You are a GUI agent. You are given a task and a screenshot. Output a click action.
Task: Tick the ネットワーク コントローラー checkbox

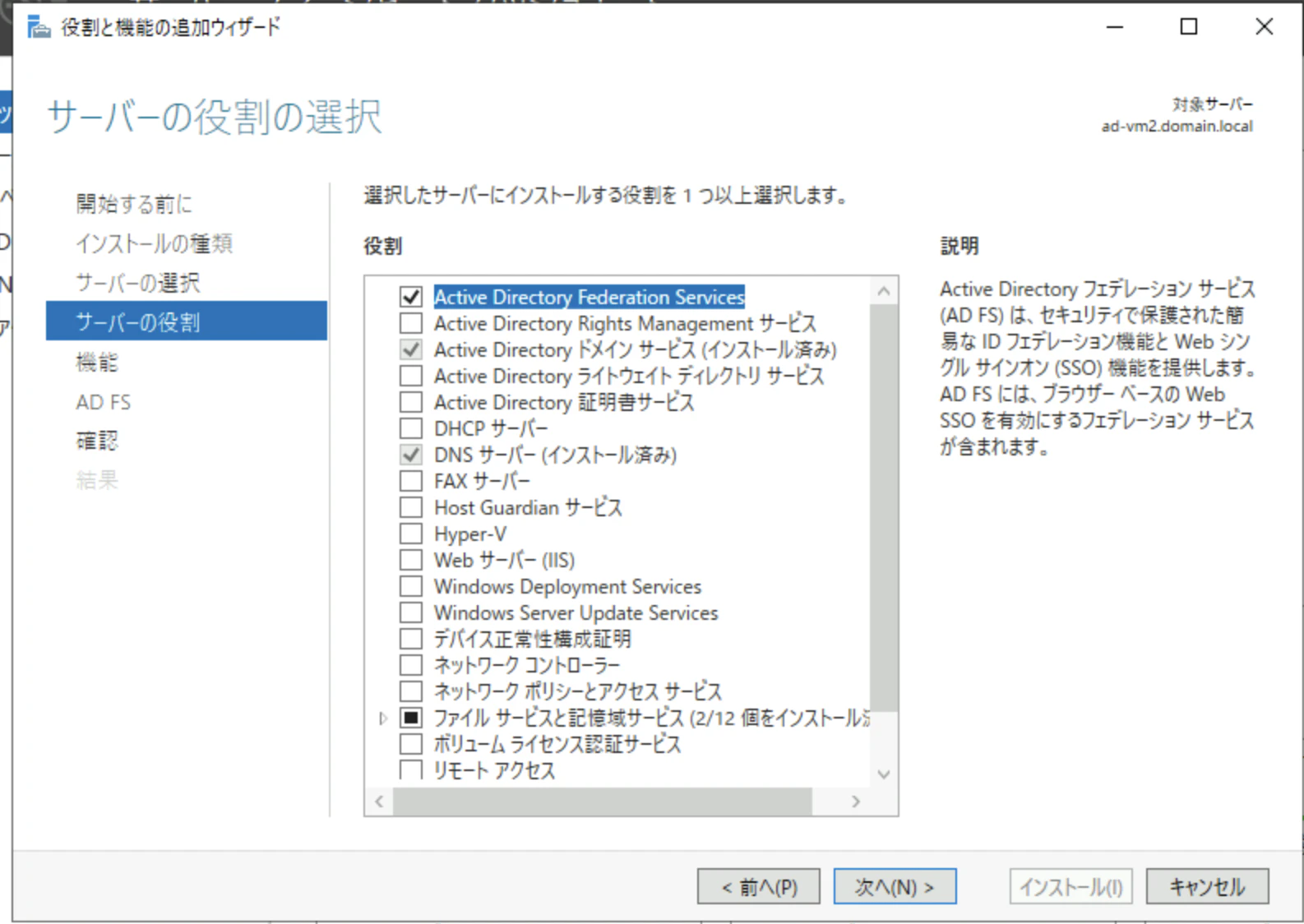[411, 665]
